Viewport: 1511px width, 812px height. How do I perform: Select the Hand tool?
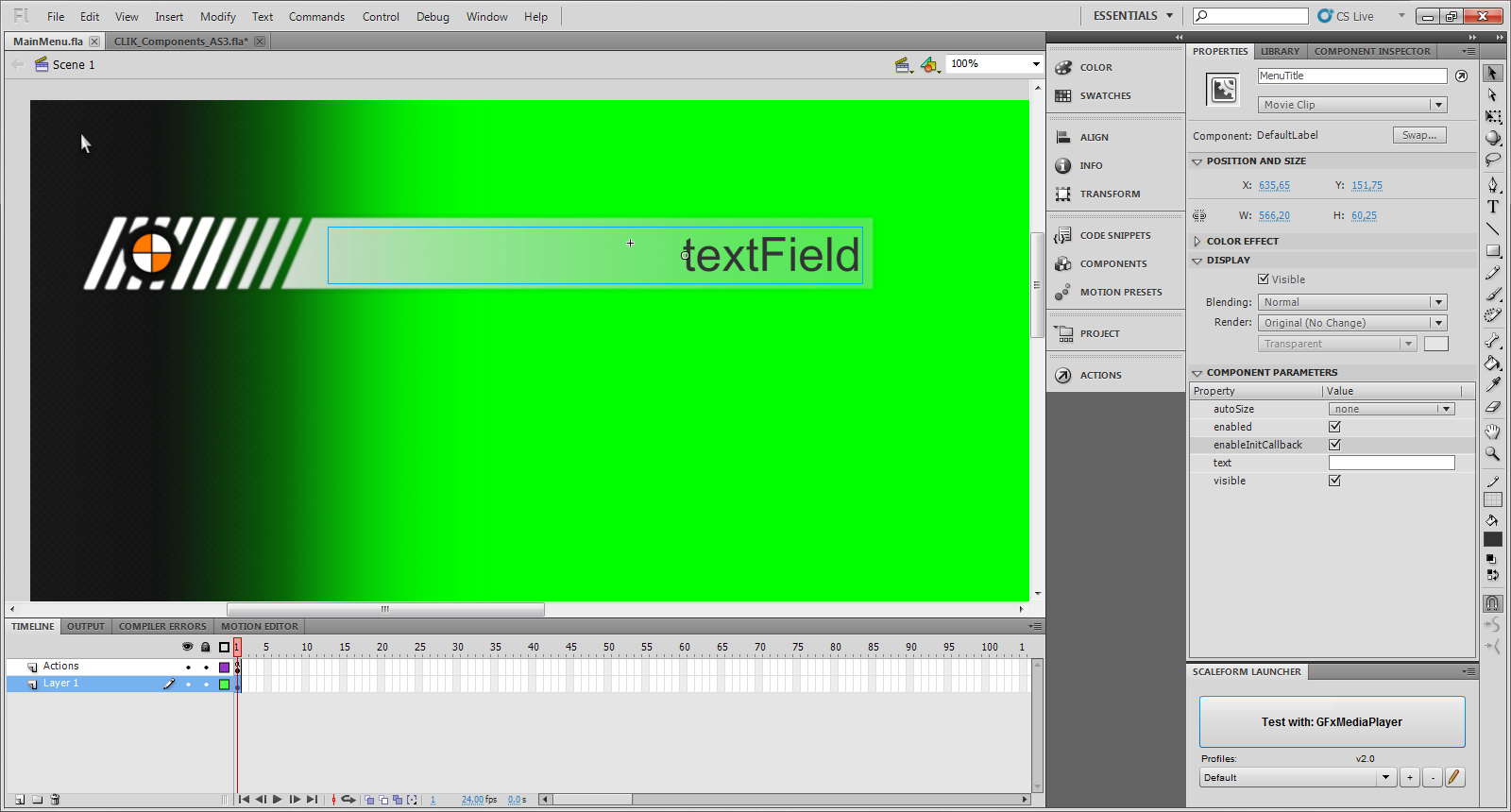tap(1492, 431)
